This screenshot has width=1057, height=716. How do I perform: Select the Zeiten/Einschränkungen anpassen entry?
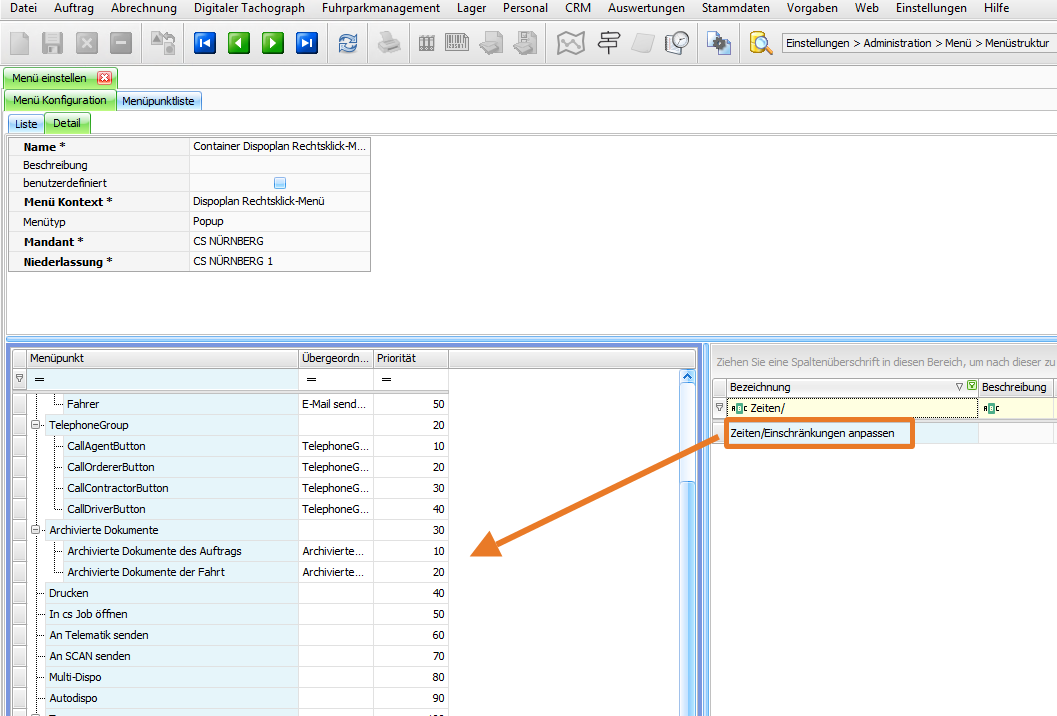coord(812,433)
